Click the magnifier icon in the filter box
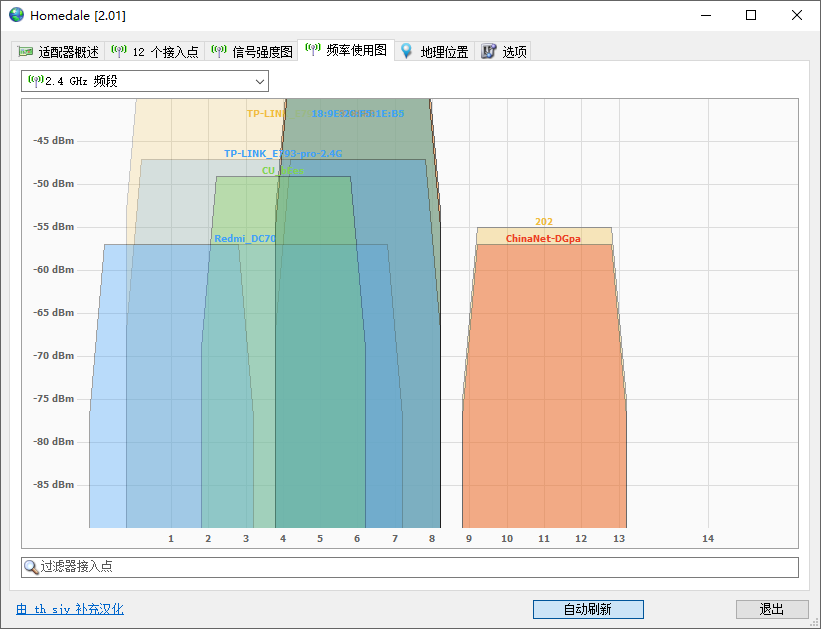The width and height of the screenshot is (821, 629). pyautogui.click(x=31, y=567)
